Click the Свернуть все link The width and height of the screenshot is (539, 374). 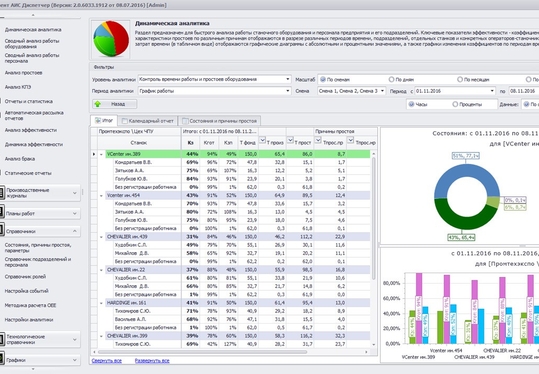point(107,361)
